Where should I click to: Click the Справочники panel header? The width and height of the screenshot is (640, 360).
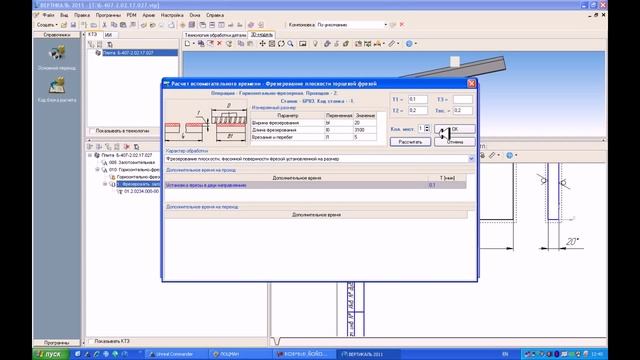[57, 35]
